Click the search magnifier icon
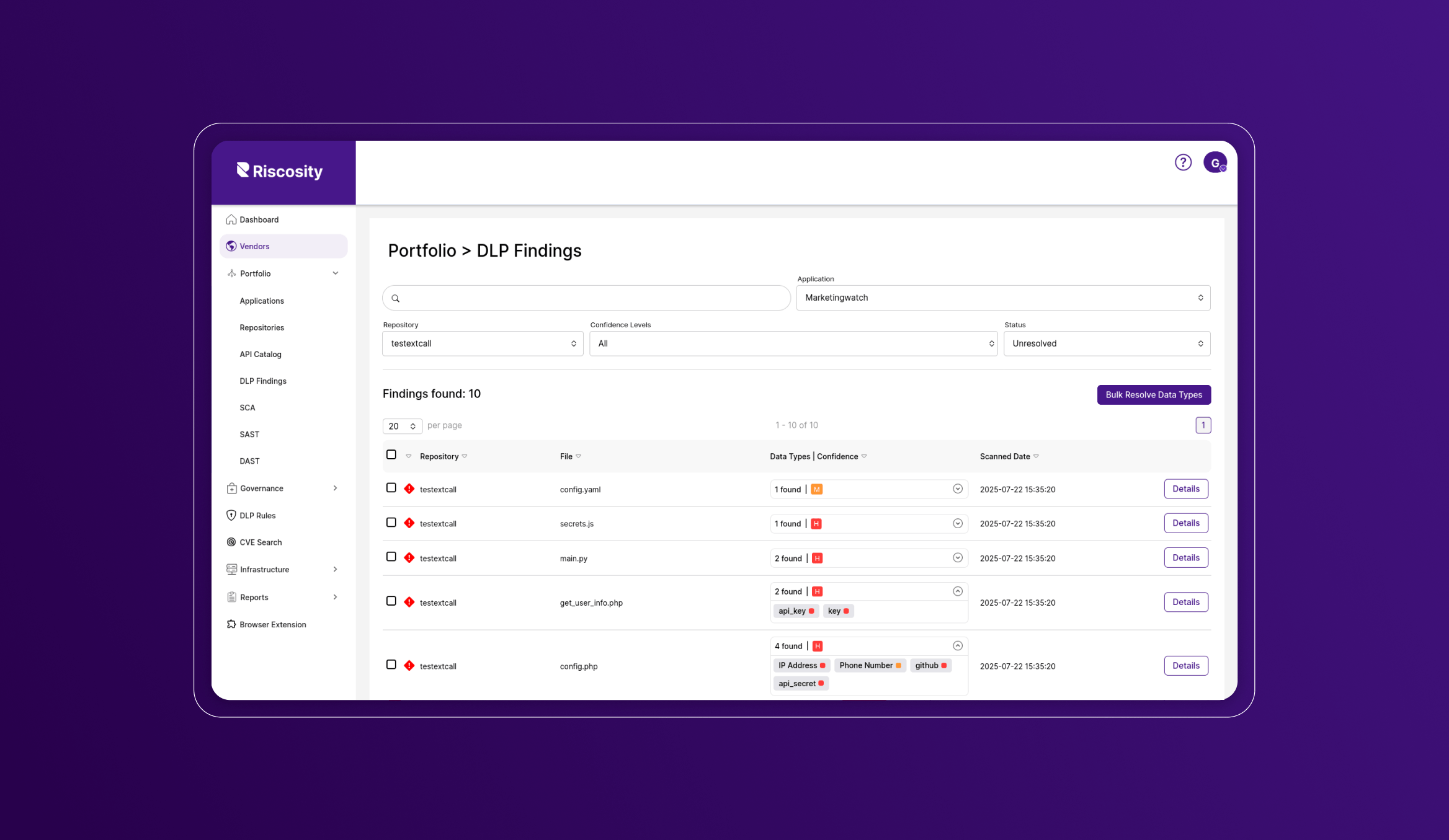The image size is (1449, 840). point(395,298)
